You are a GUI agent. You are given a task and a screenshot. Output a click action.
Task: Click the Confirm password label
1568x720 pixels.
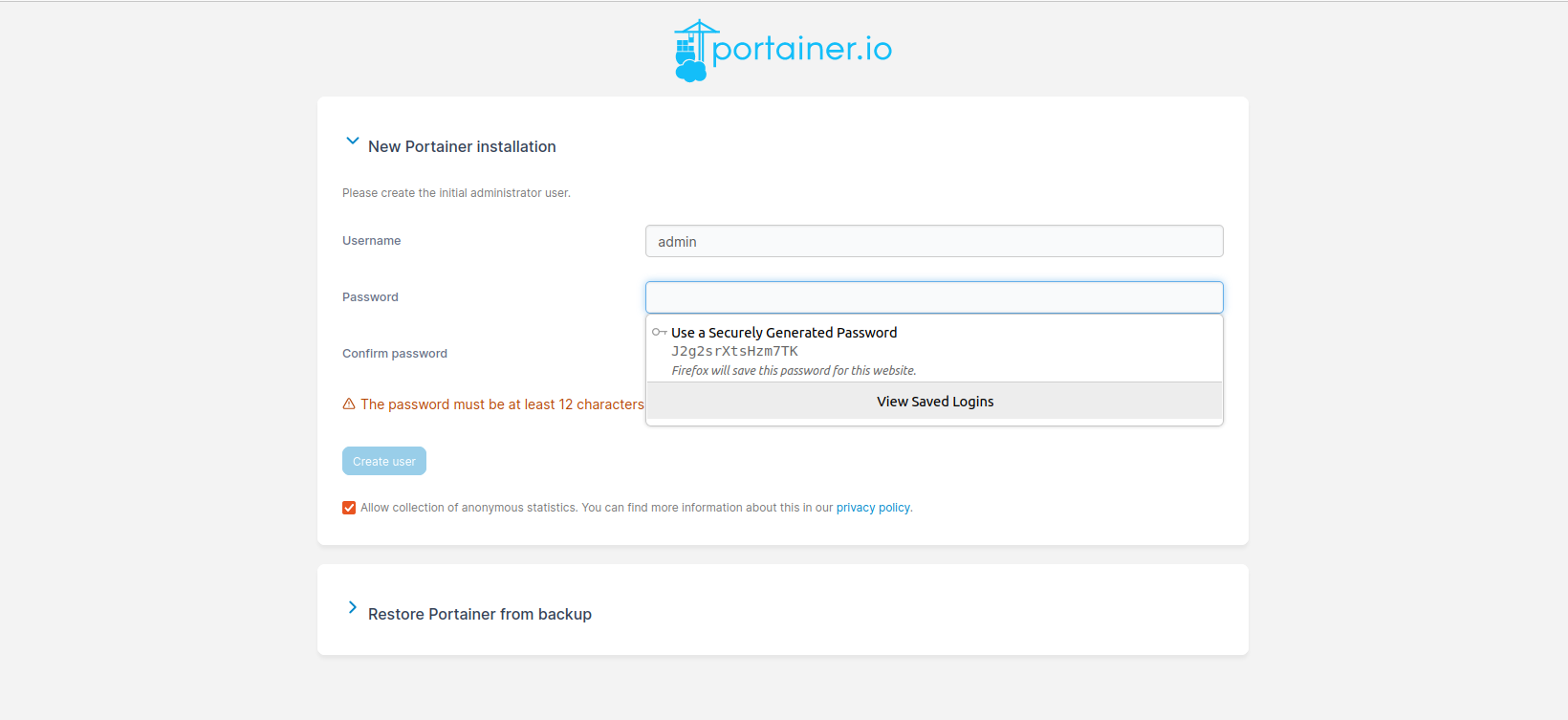(395, 354)
